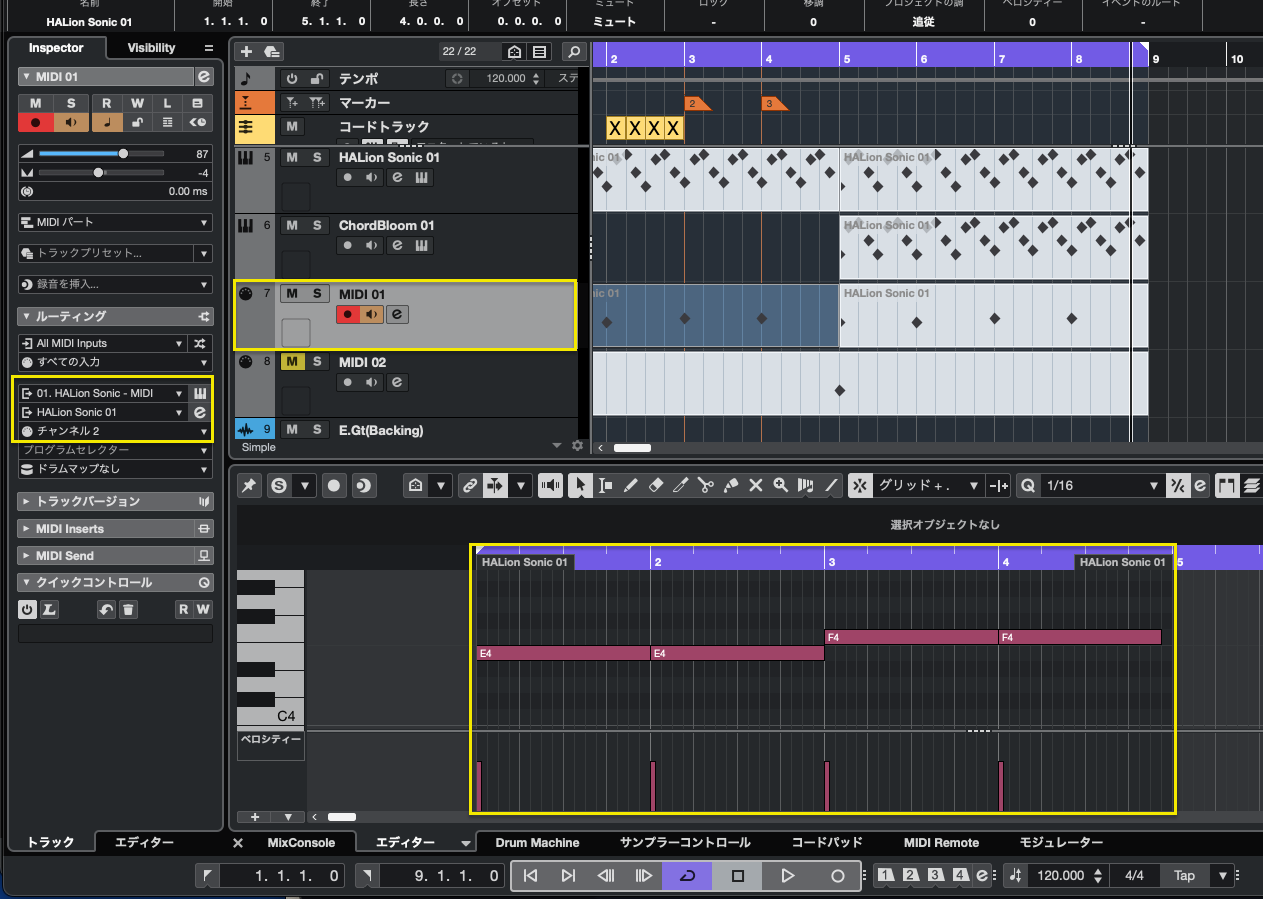Pick the Scissors split tool

[x=706, y=486]
